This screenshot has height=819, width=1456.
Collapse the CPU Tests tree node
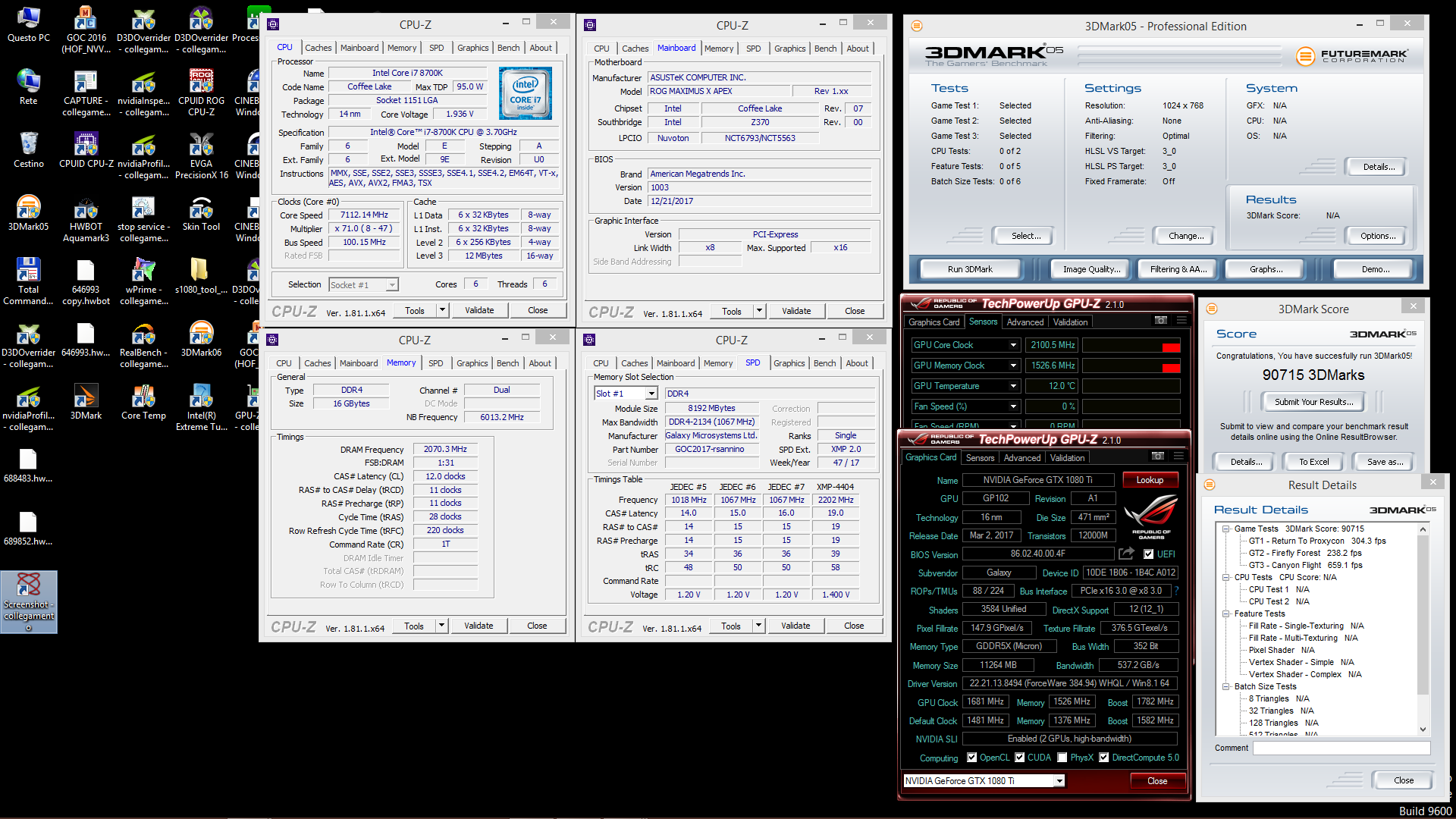1225,577
